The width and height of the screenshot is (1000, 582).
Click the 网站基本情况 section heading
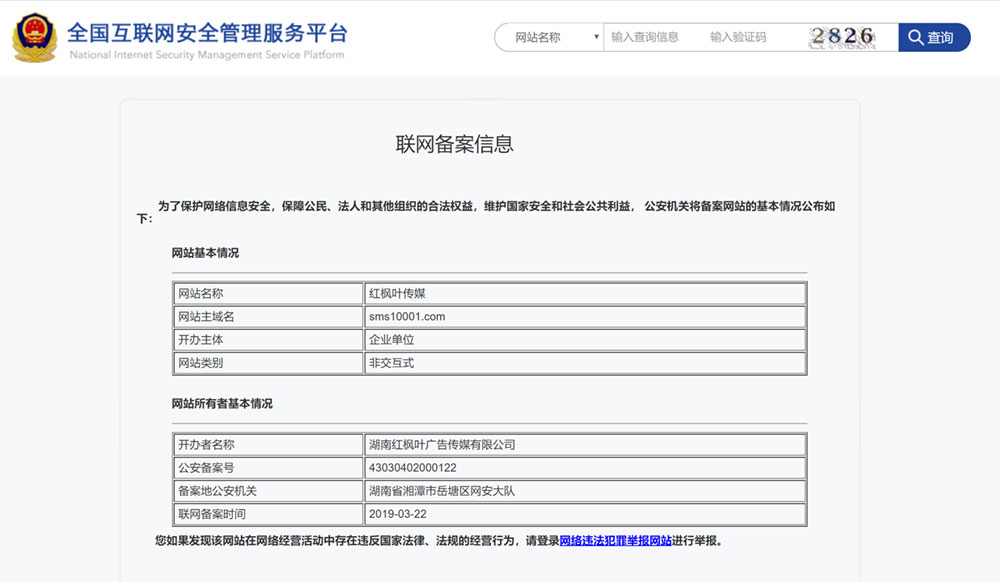[205, 253]
